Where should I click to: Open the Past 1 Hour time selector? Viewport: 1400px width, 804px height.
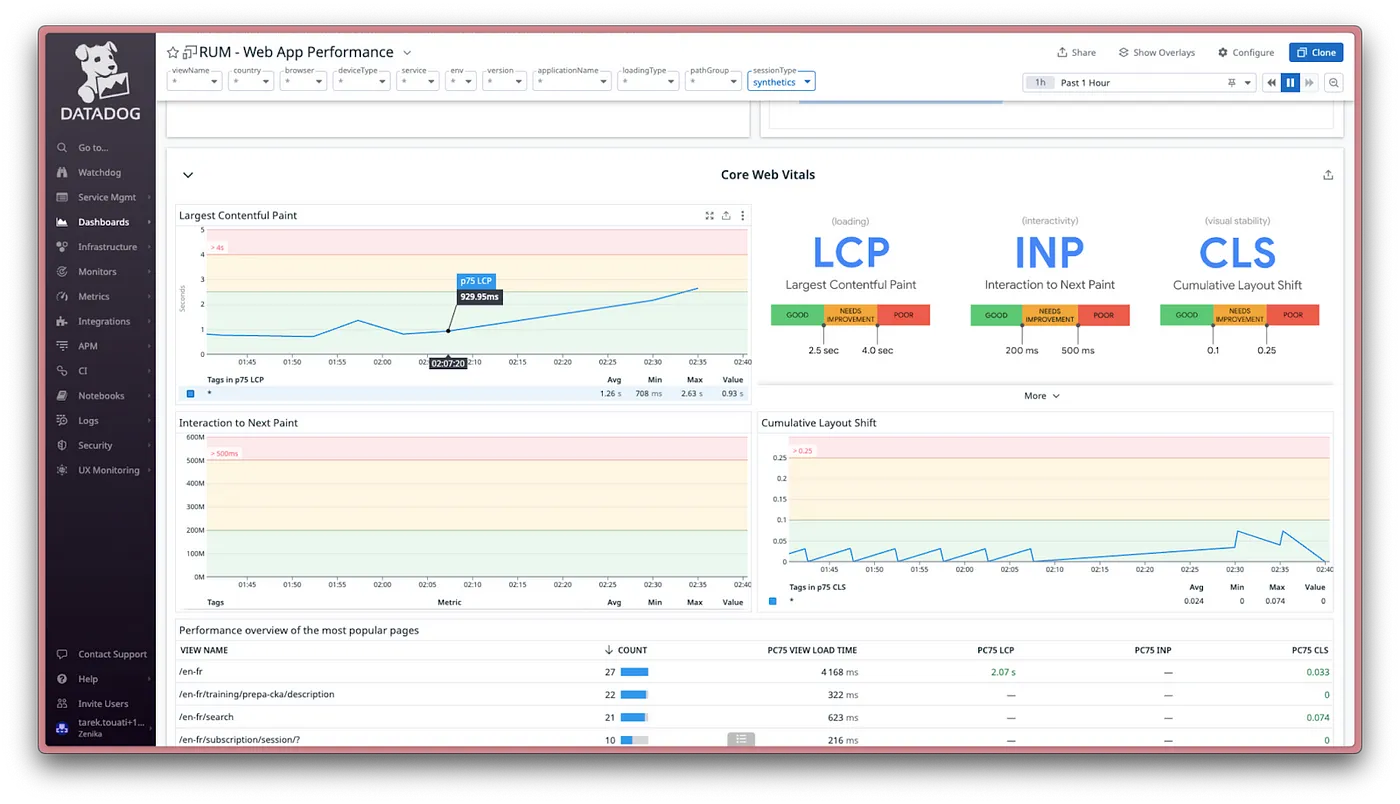1139,82
